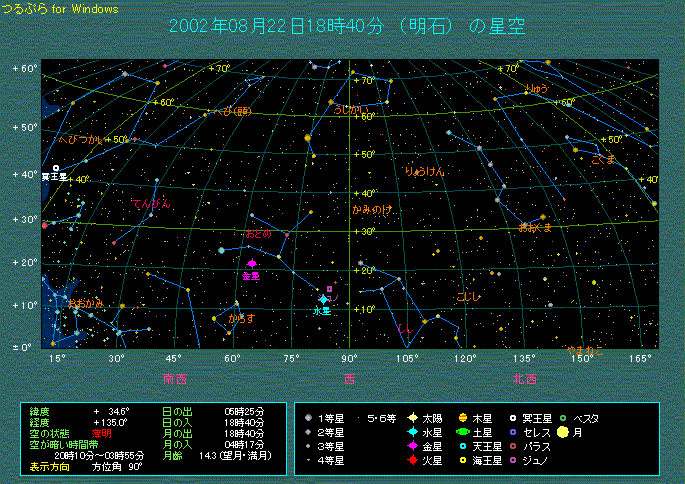
Task: Select the Pluto (冥王星) marker on the chart
Action: tap(56, 168)
